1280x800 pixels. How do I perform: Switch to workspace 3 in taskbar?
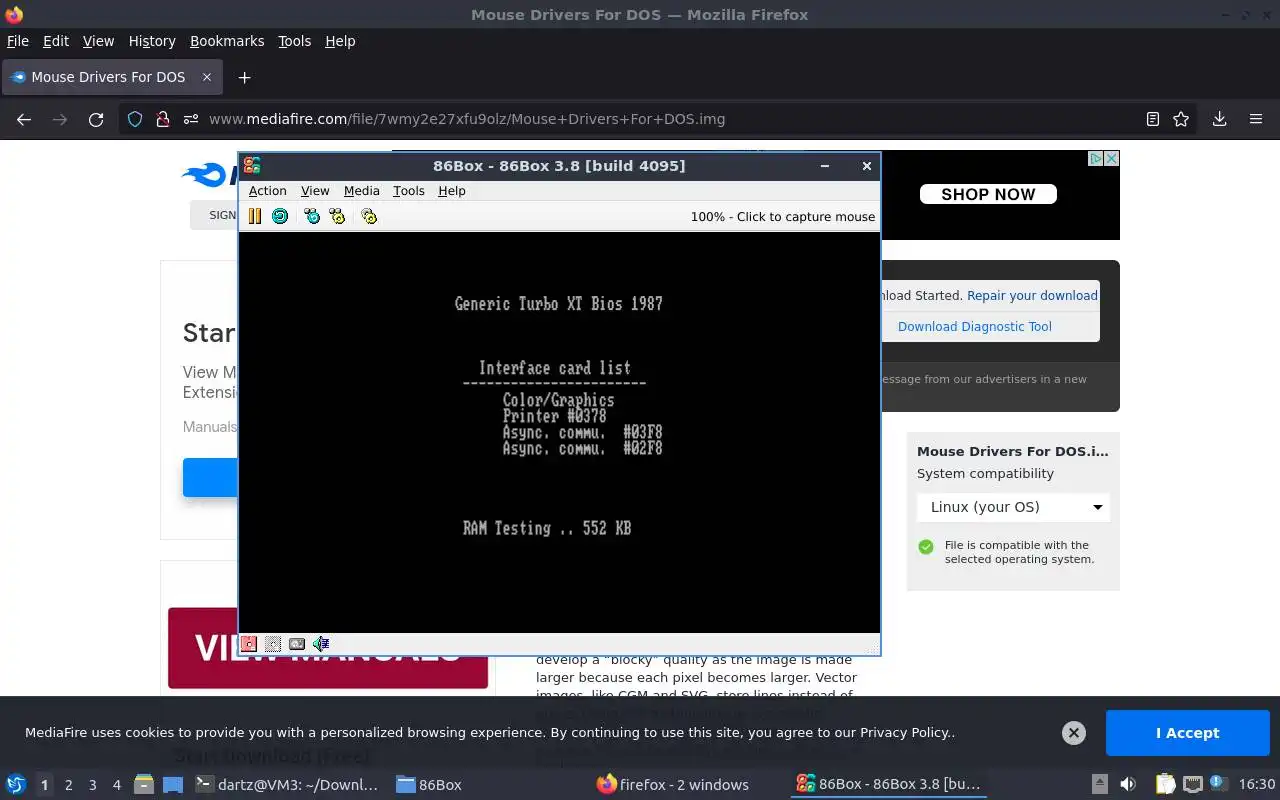(x=92, y=785)
